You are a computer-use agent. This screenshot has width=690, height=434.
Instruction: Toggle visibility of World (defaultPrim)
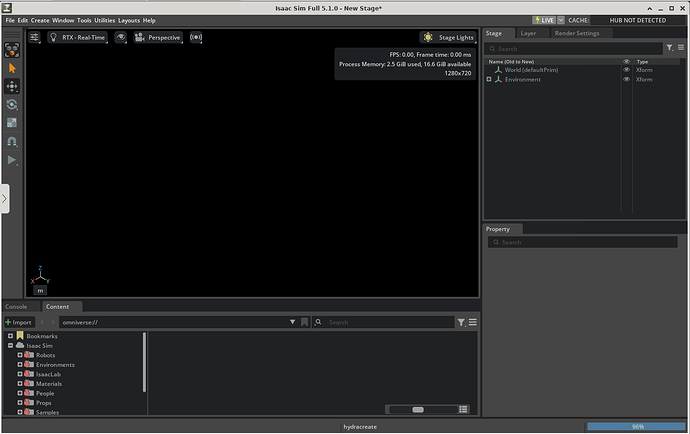(x=627, y=70)
